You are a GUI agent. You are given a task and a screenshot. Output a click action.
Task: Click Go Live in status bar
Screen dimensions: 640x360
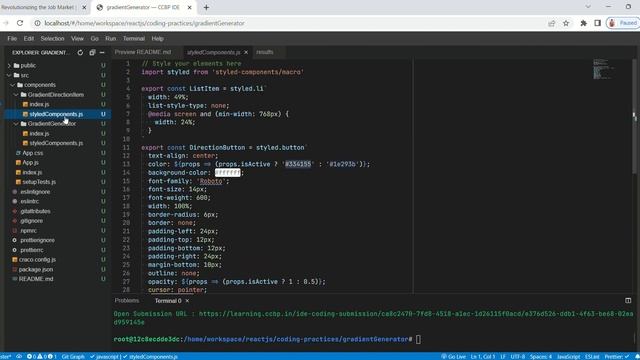(x=453, y=357)
